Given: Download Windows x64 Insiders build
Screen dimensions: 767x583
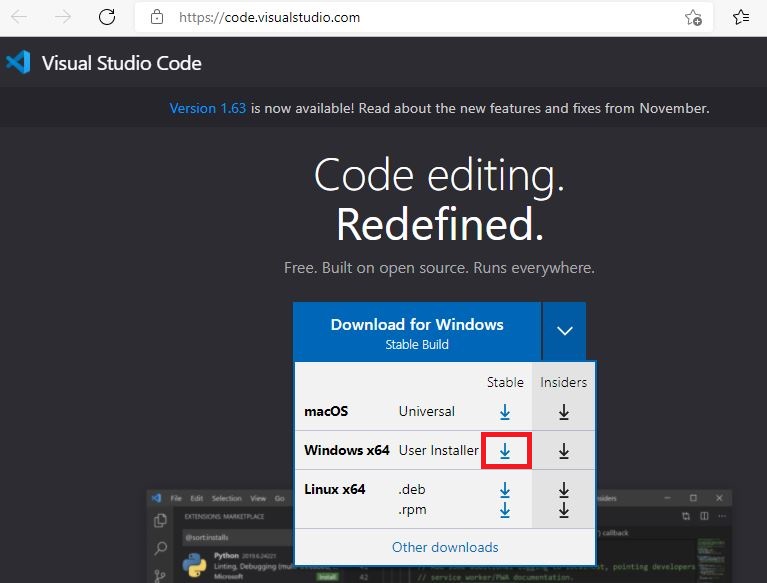Looking at the screenshot, I should tap(564, 451).
